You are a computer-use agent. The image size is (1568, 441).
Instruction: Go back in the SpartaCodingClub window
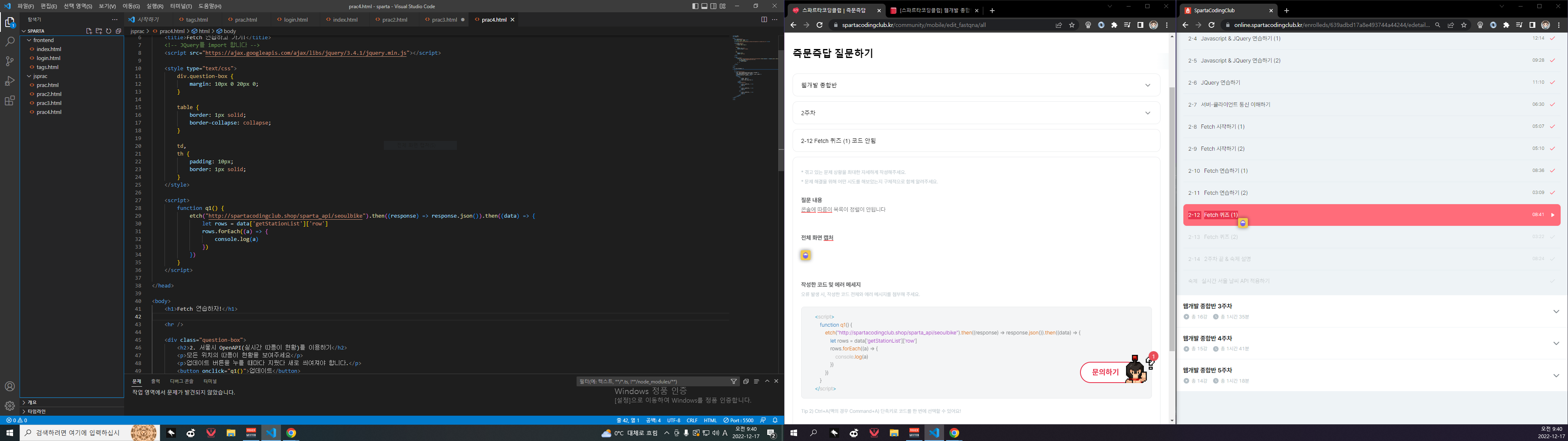pyautogui.click(x=1185, y=25)
